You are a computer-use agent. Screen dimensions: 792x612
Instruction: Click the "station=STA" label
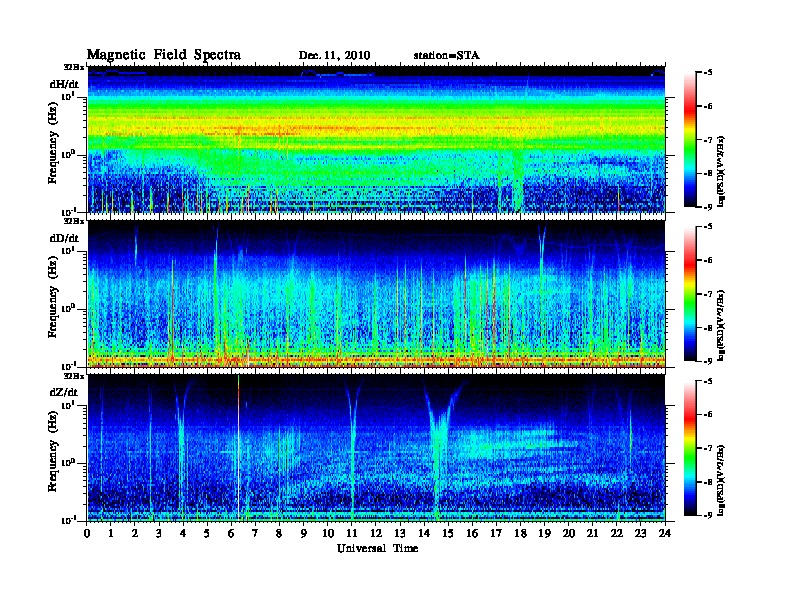tap(447, 56)
